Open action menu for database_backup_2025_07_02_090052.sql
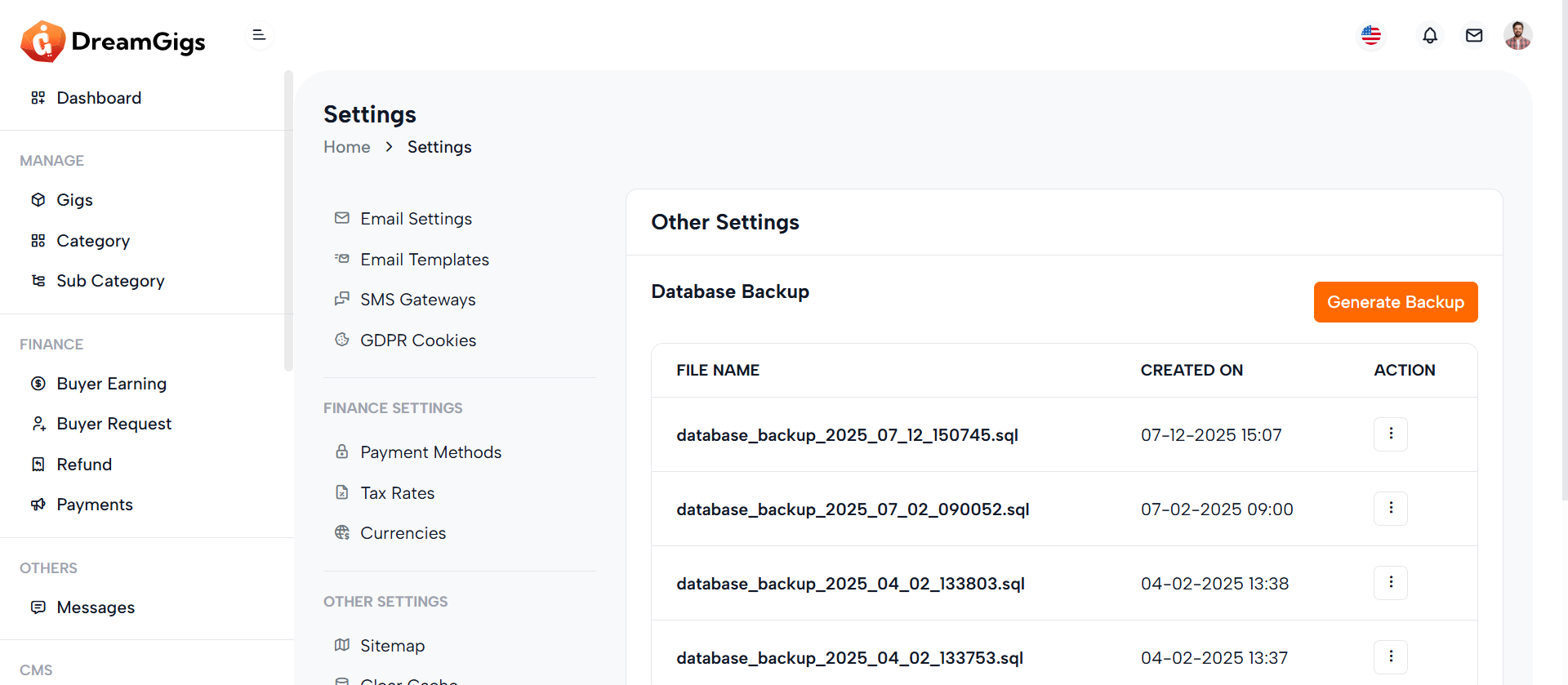 (x=1390, y=509)
